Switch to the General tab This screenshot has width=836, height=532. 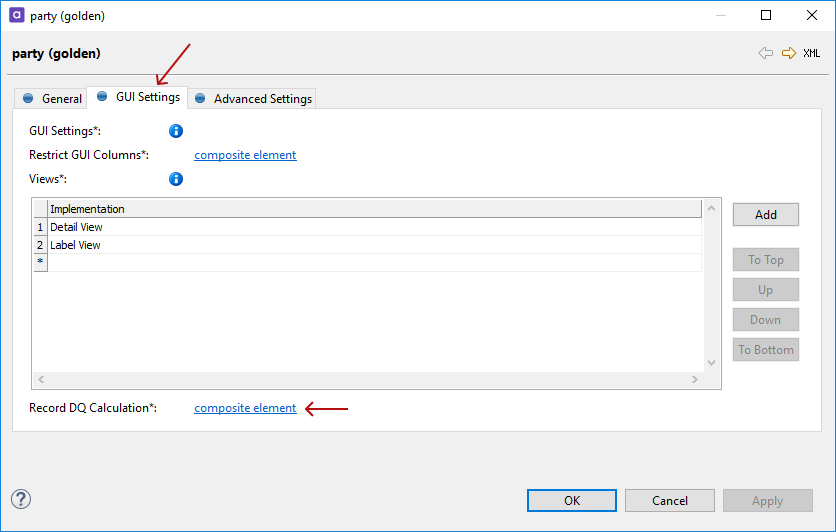tap(52, 98)
